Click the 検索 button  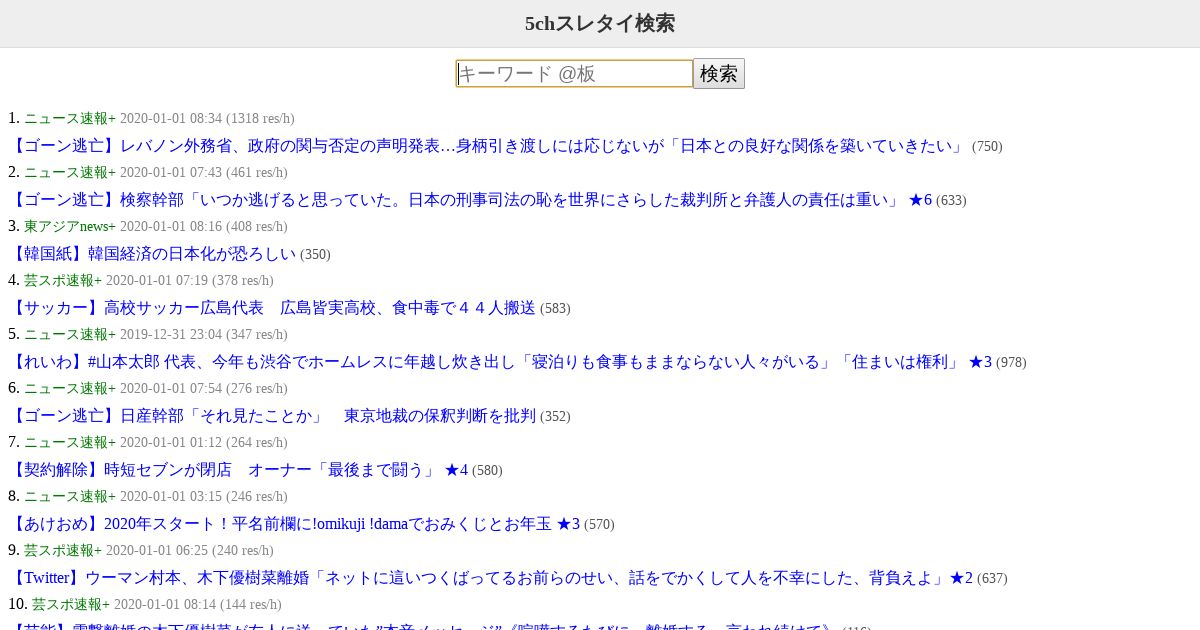pyautogui.click(x=719, y=74)
